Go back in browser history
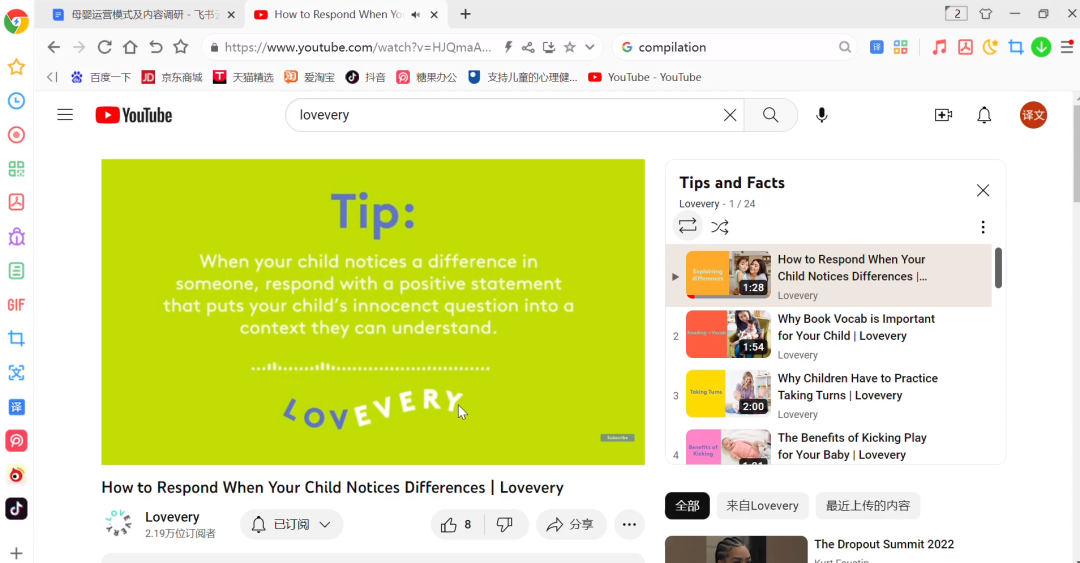 point(54,47)
